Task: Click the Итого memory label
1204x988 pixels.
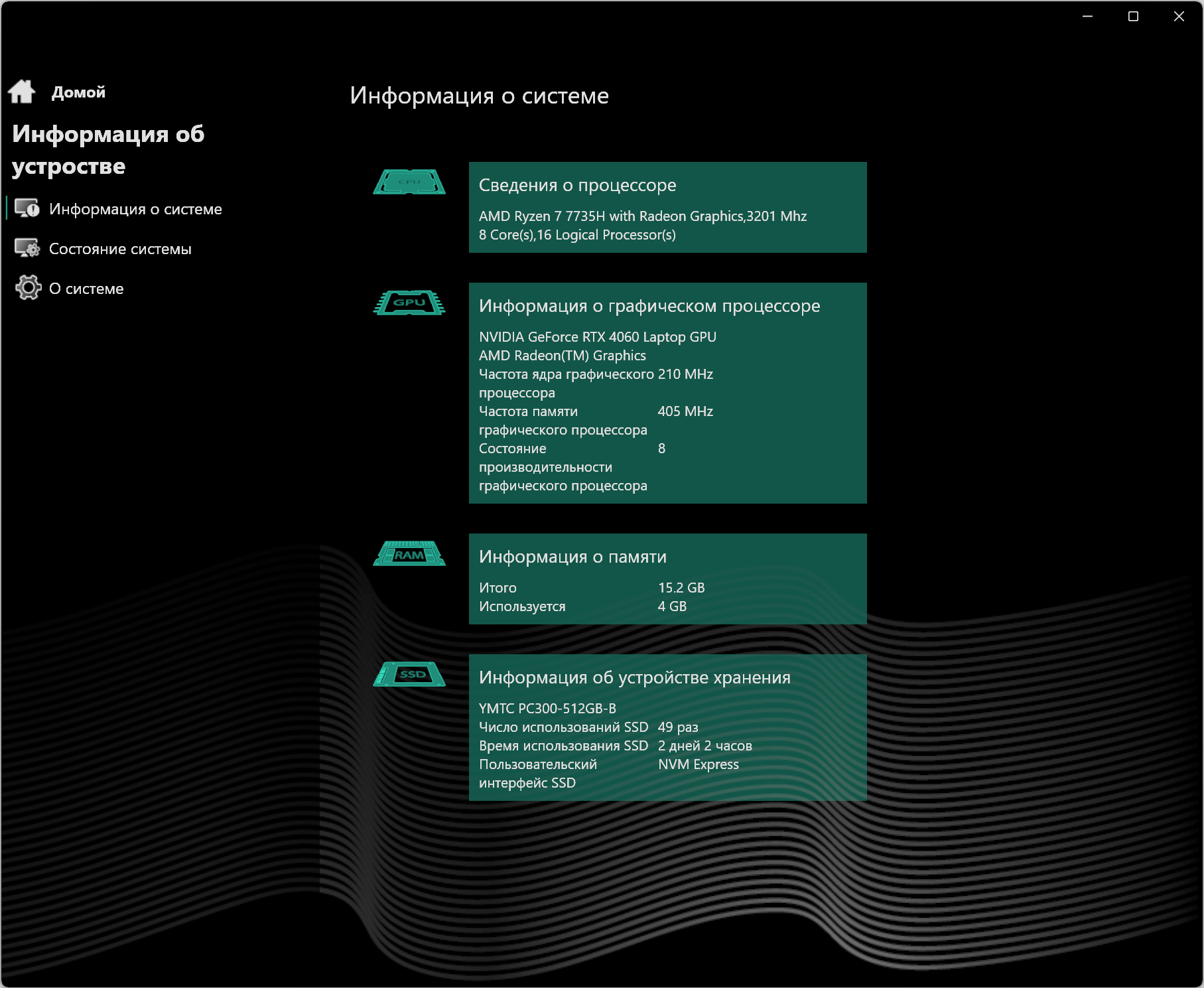Action: [498, 588]
